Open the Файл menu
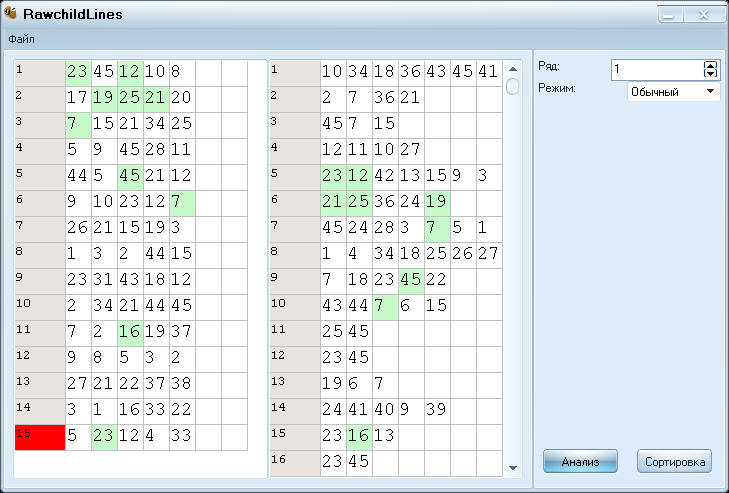The image size is (729, 493). (x=21, y=40)
